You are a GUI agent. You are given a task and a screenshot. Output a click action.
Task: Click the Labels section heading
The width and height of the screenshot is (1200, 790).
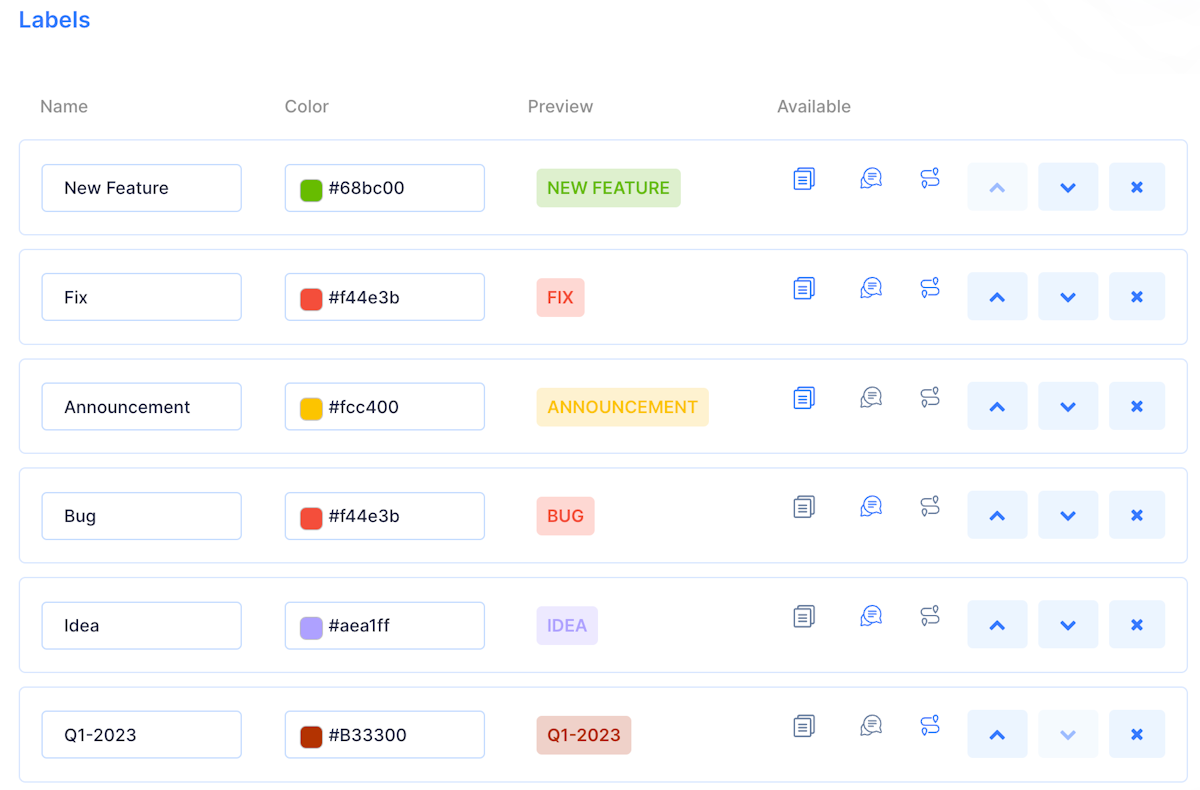(54, 20)
